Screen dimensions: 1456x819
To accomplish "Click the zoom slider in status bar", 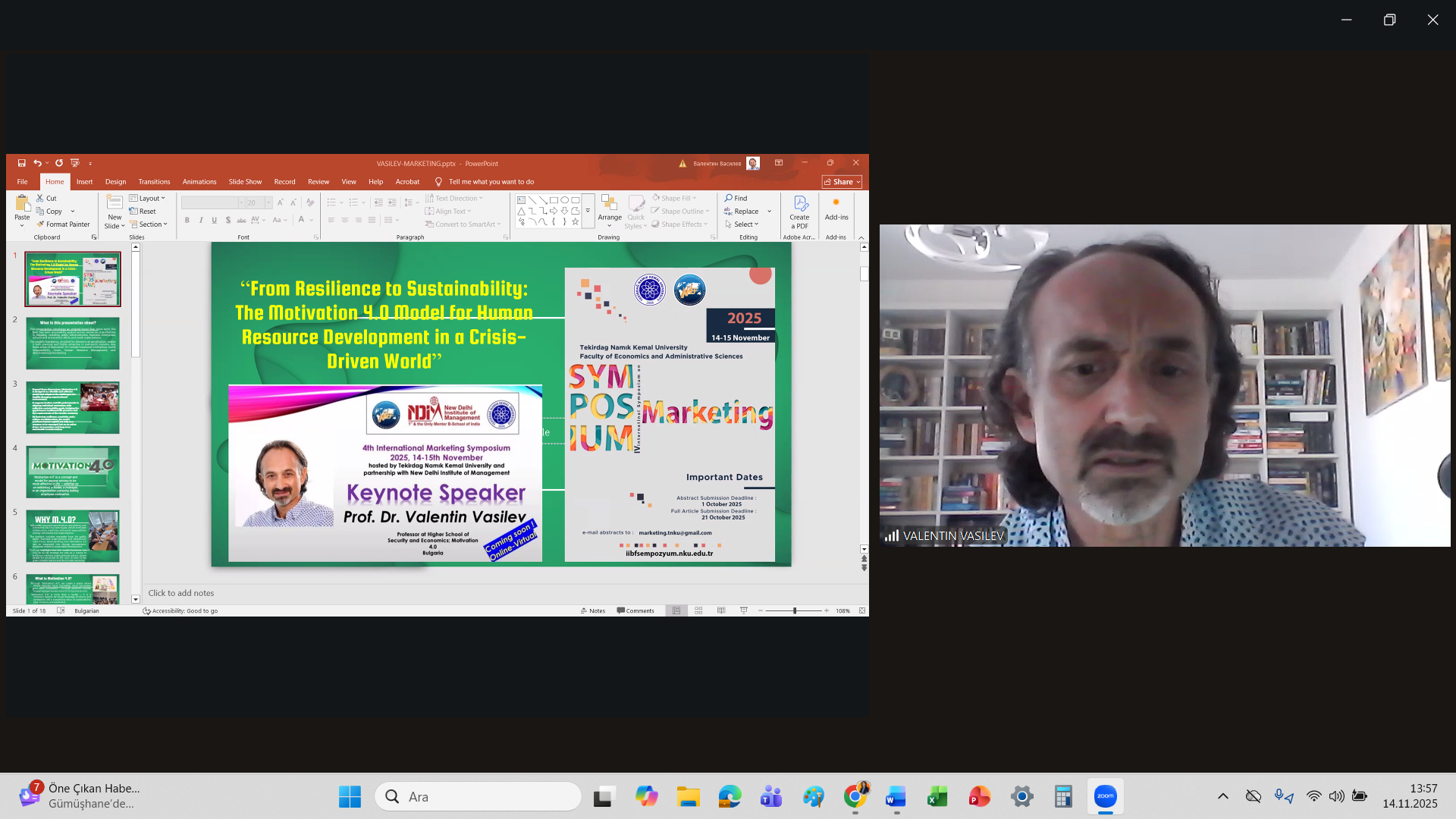I will pyautogui.click(x=794, y=610).
